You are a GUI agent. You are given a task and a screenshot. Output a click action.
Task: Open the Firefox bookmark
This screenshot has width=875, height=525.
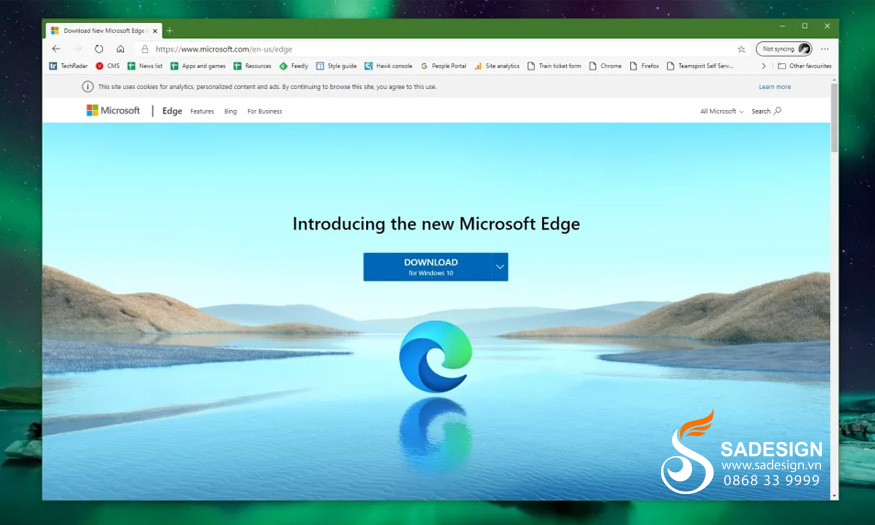pyautogui.click(x=645, y=66)
